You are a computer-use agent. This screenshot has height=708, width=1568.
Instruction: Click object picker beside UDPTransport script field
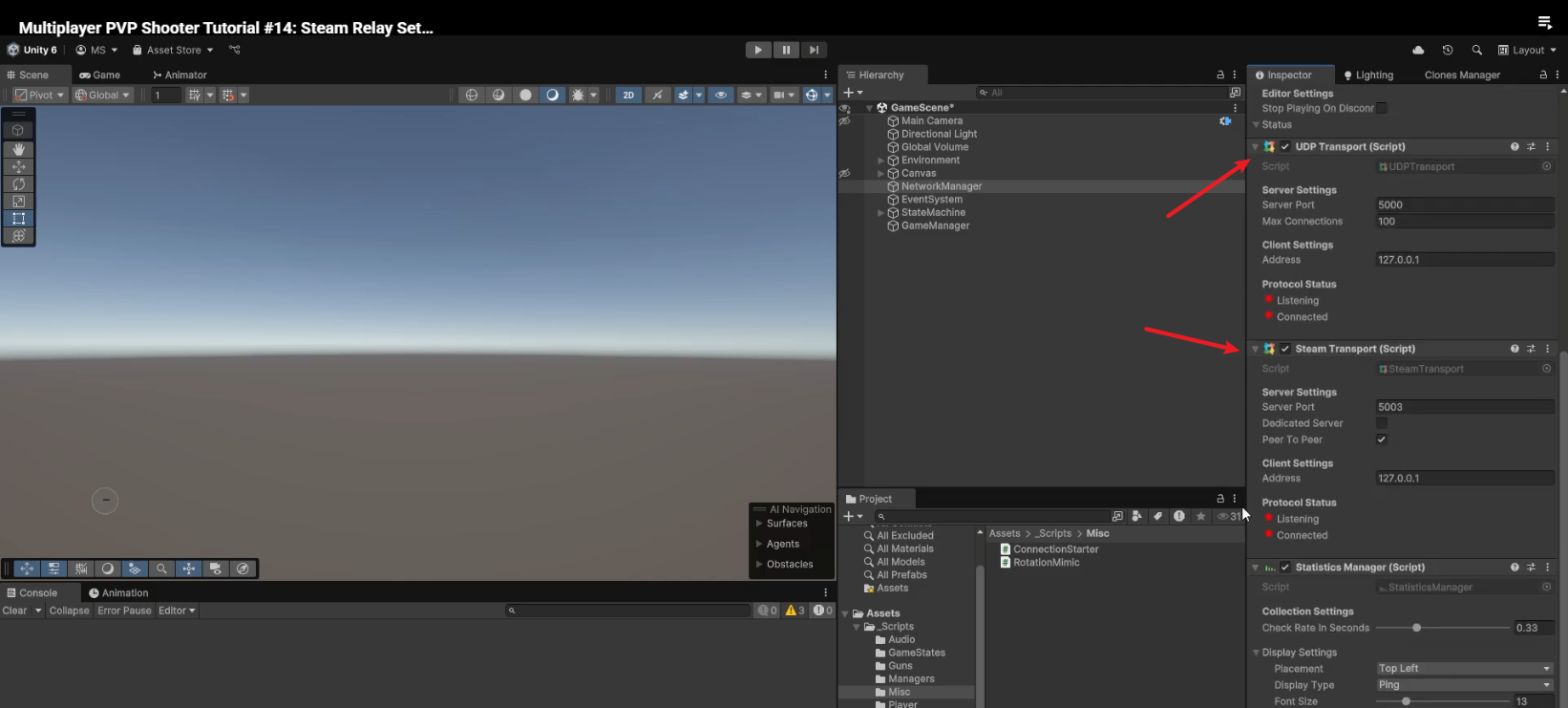pyautogui.click(x=1546, y=166)
